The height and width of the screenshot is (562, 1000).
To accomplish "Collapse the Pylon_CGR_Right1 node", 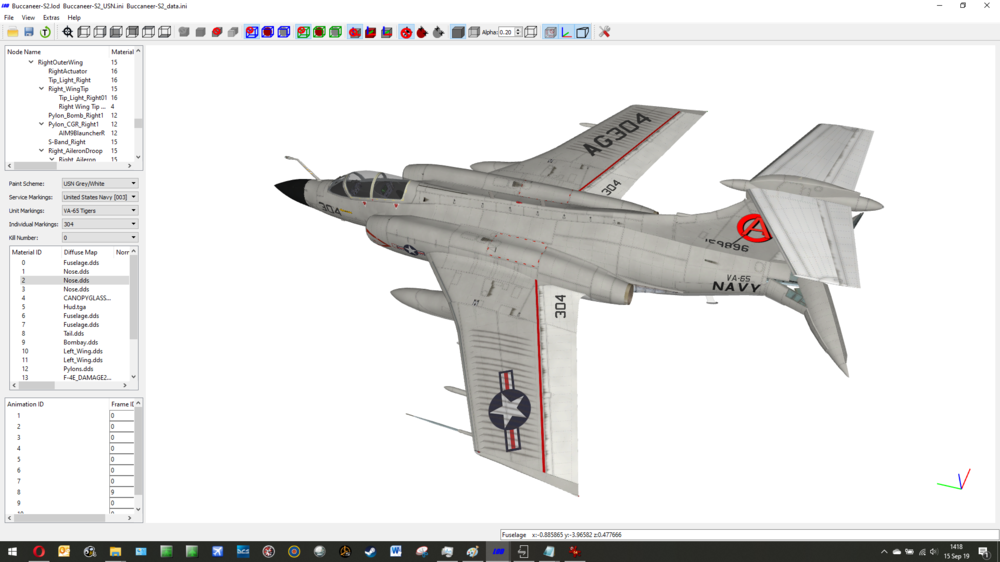I will [x=41, y=124].
